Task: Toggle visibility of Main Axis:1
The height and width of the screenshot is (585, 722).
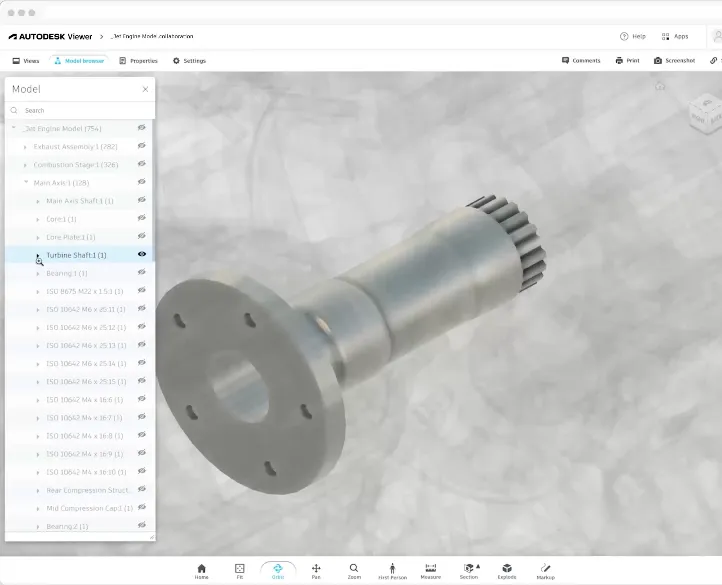Action: (x=142, y=182)
